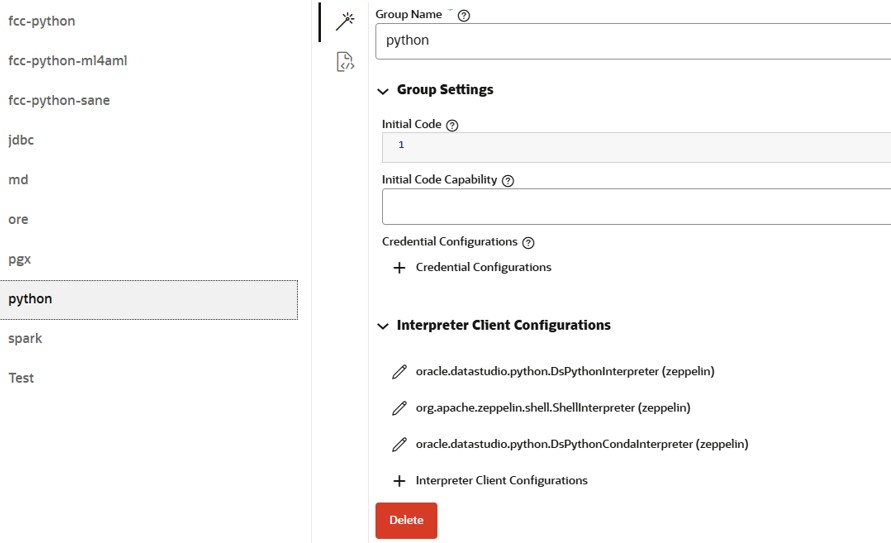Edit the DsPythonInterpreter client configuration

(x=400, y=372)
